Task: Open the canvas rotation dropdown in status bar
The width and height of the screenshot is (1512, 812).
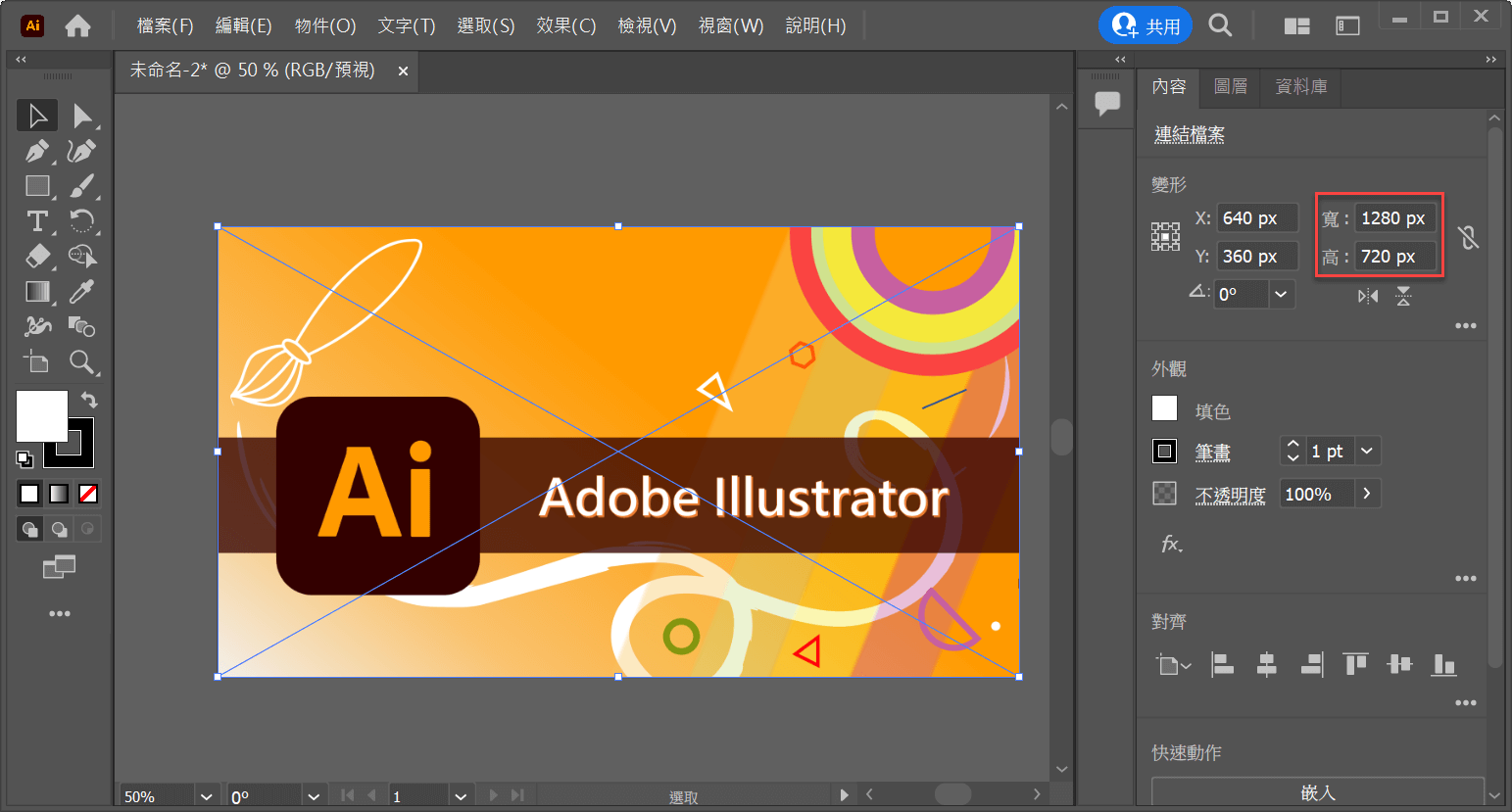Action: pos(314,796)
